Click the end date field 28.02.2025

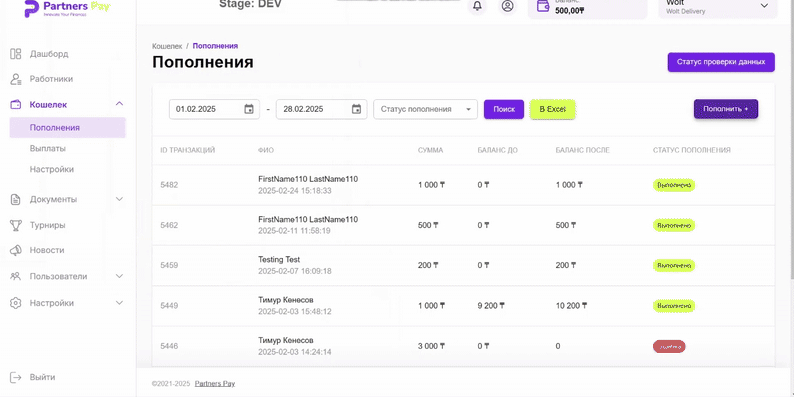[x=322, y=109]
